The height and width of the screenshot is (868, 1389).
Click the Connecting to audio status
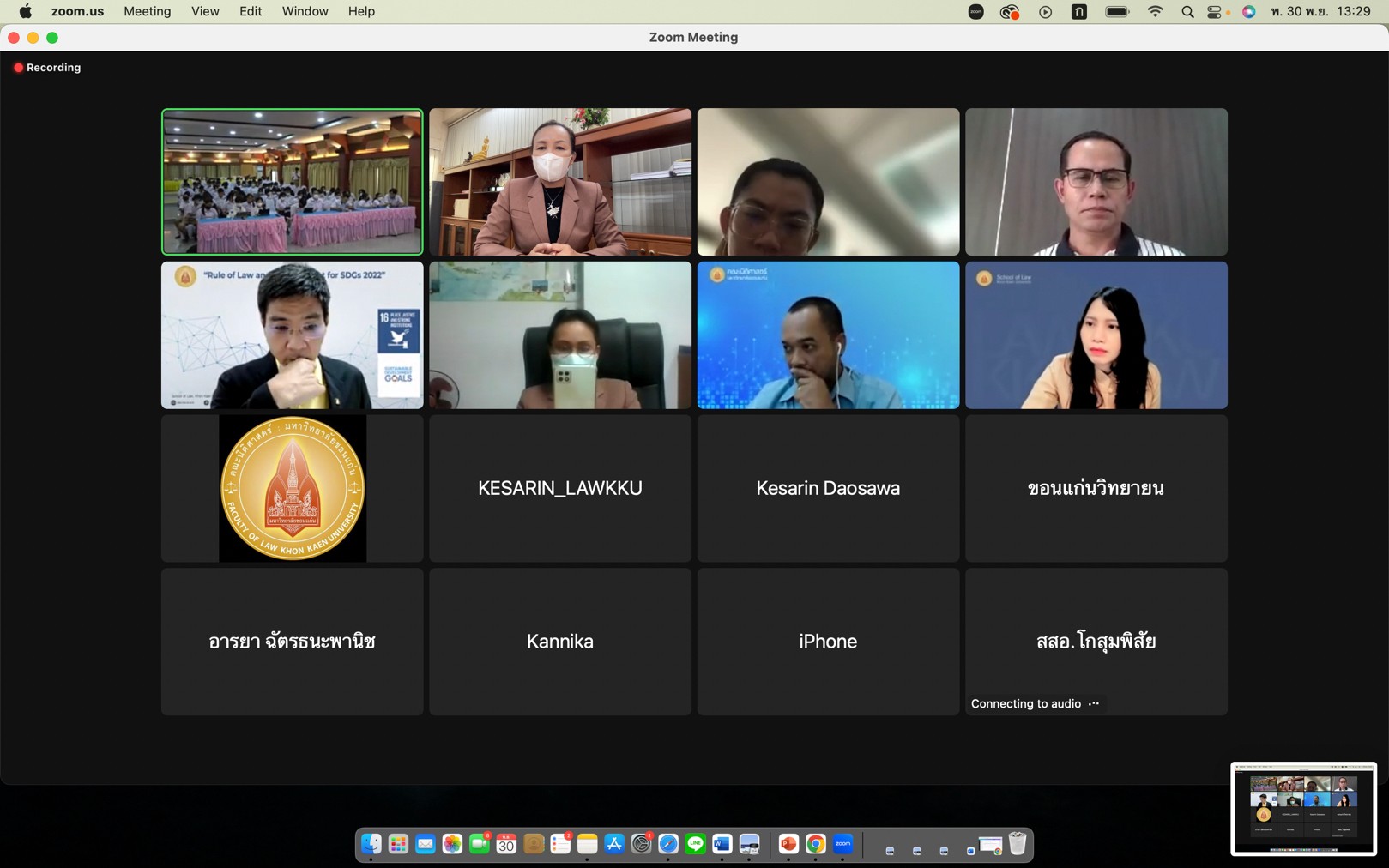tap(1035, 703)
